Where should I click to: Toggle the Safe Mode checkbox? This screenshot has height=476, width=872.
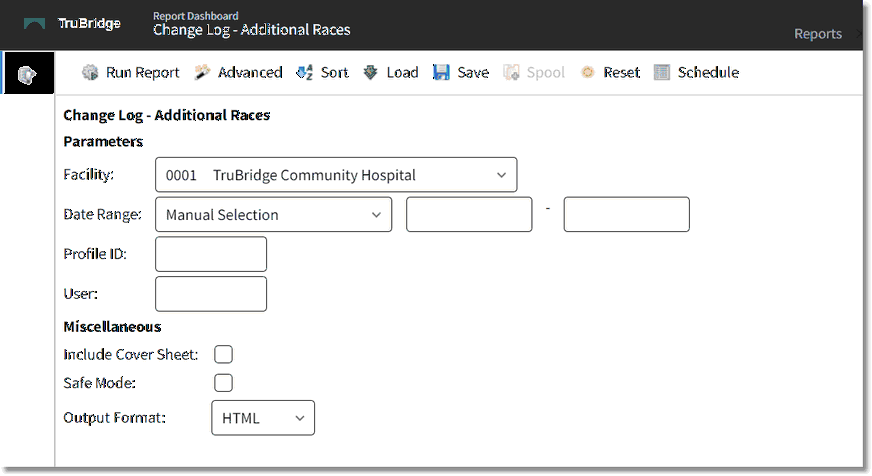tap(224, 382)
